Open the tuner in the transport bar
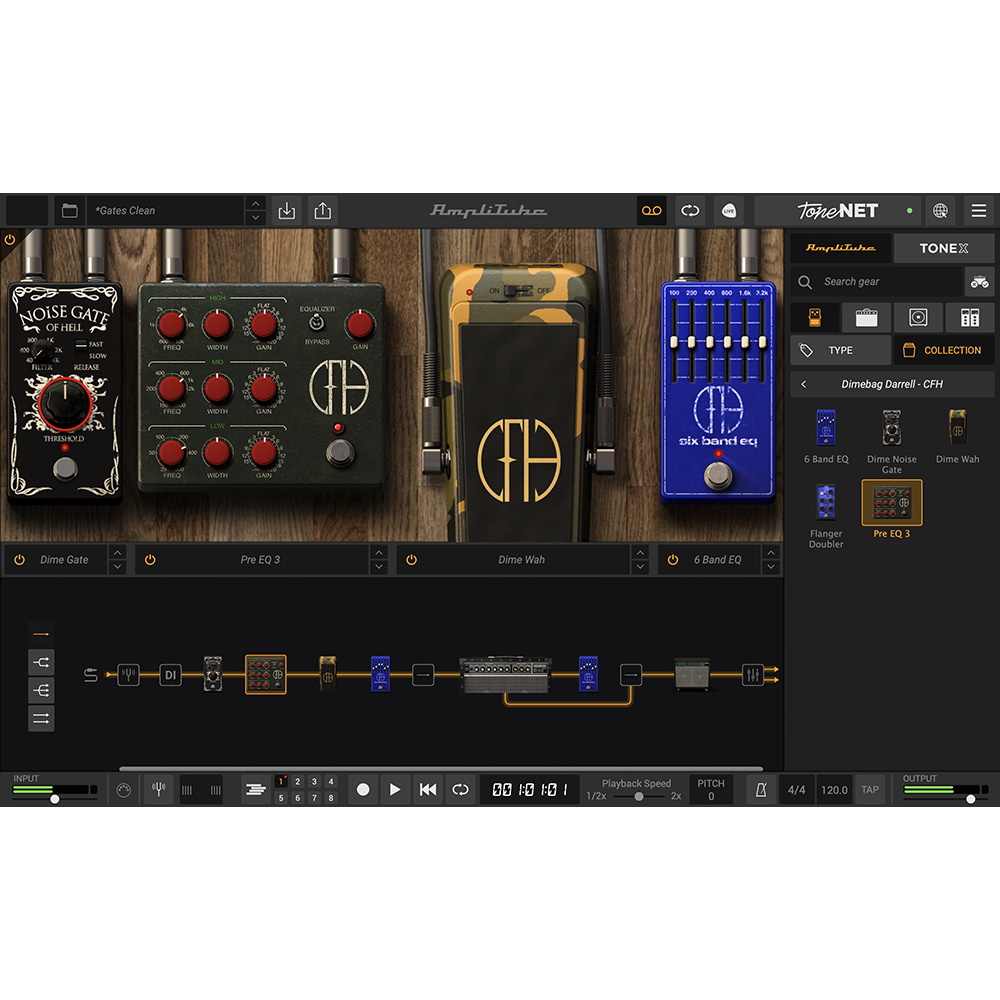1000x1000 pixels. coord(158,789)
